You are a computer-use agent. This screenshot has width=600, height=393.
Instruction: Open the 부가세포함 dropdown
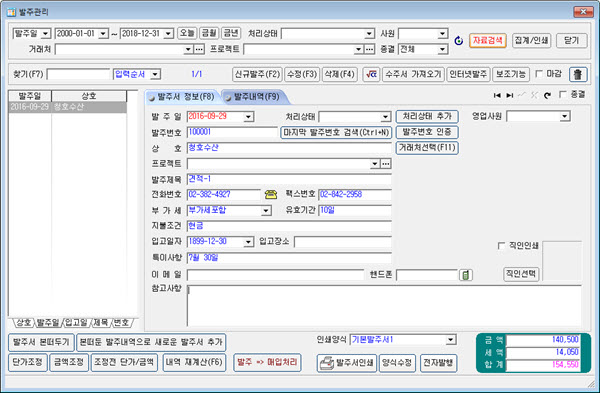click(266, 210)
